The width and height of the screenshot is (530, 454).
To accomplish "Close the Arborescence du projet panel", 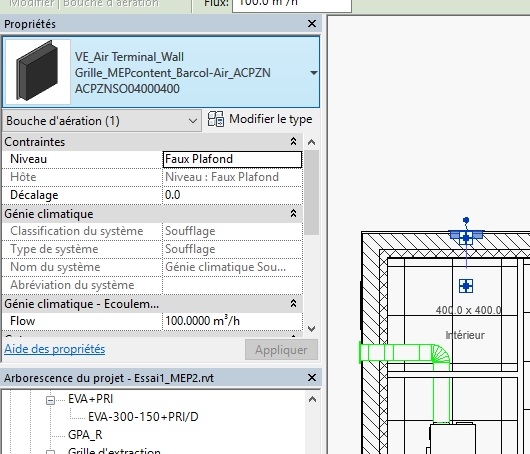I will coord(312,378).
